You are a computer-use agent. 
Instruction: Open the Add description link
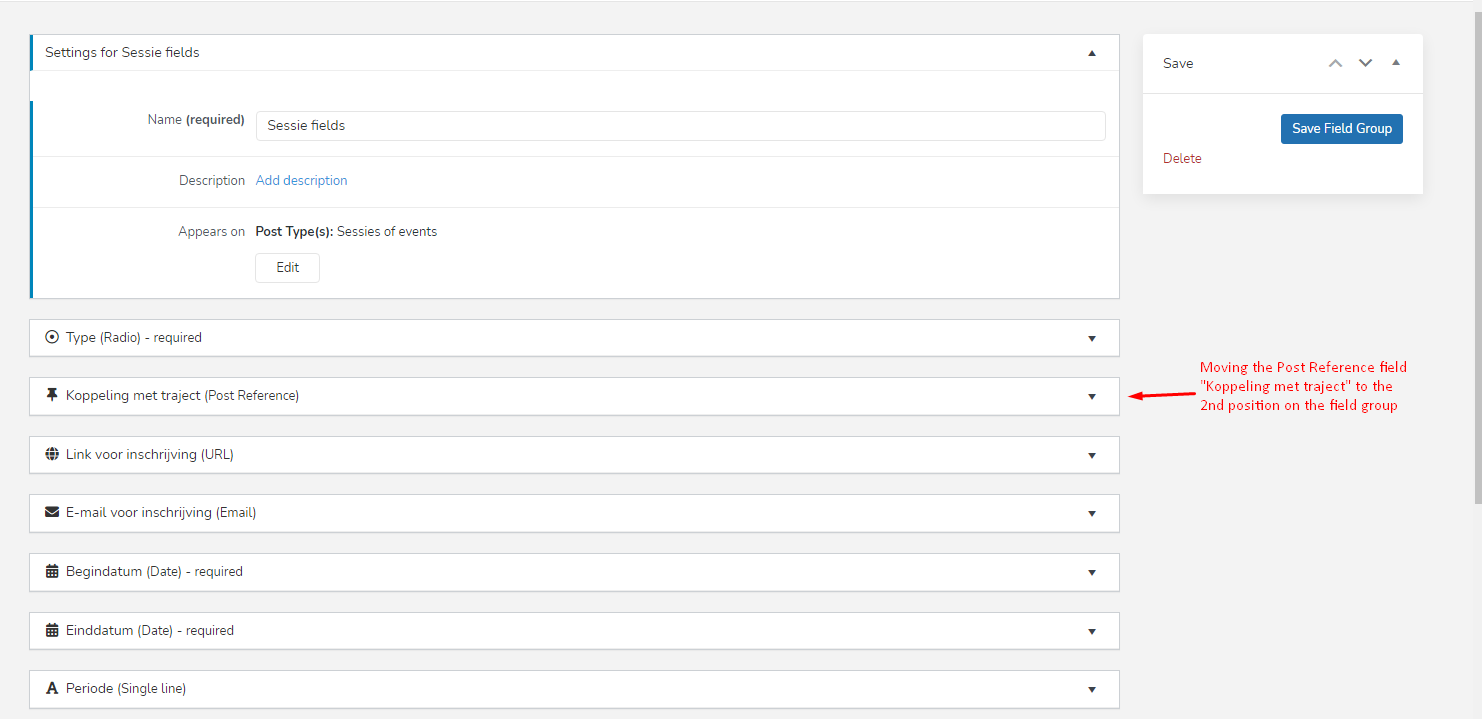[x=301, y=181]
